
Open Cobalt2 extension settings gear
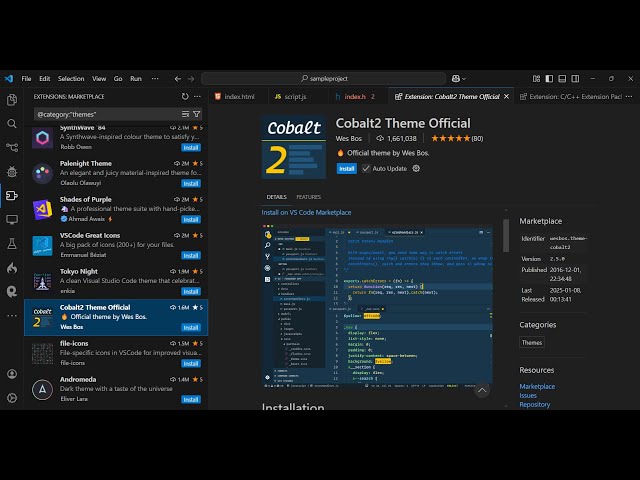point(416,169)
